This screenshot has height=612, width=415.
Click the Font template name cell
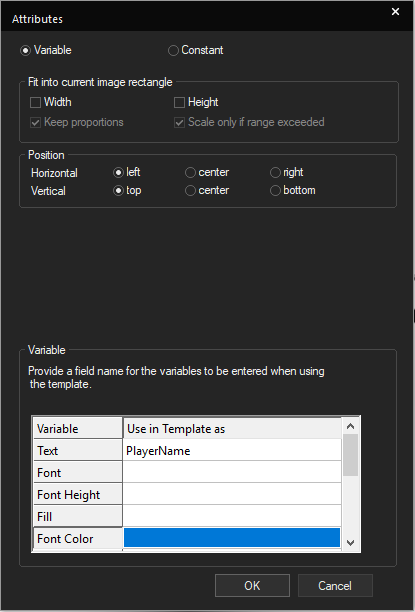[x=232, y=473]
